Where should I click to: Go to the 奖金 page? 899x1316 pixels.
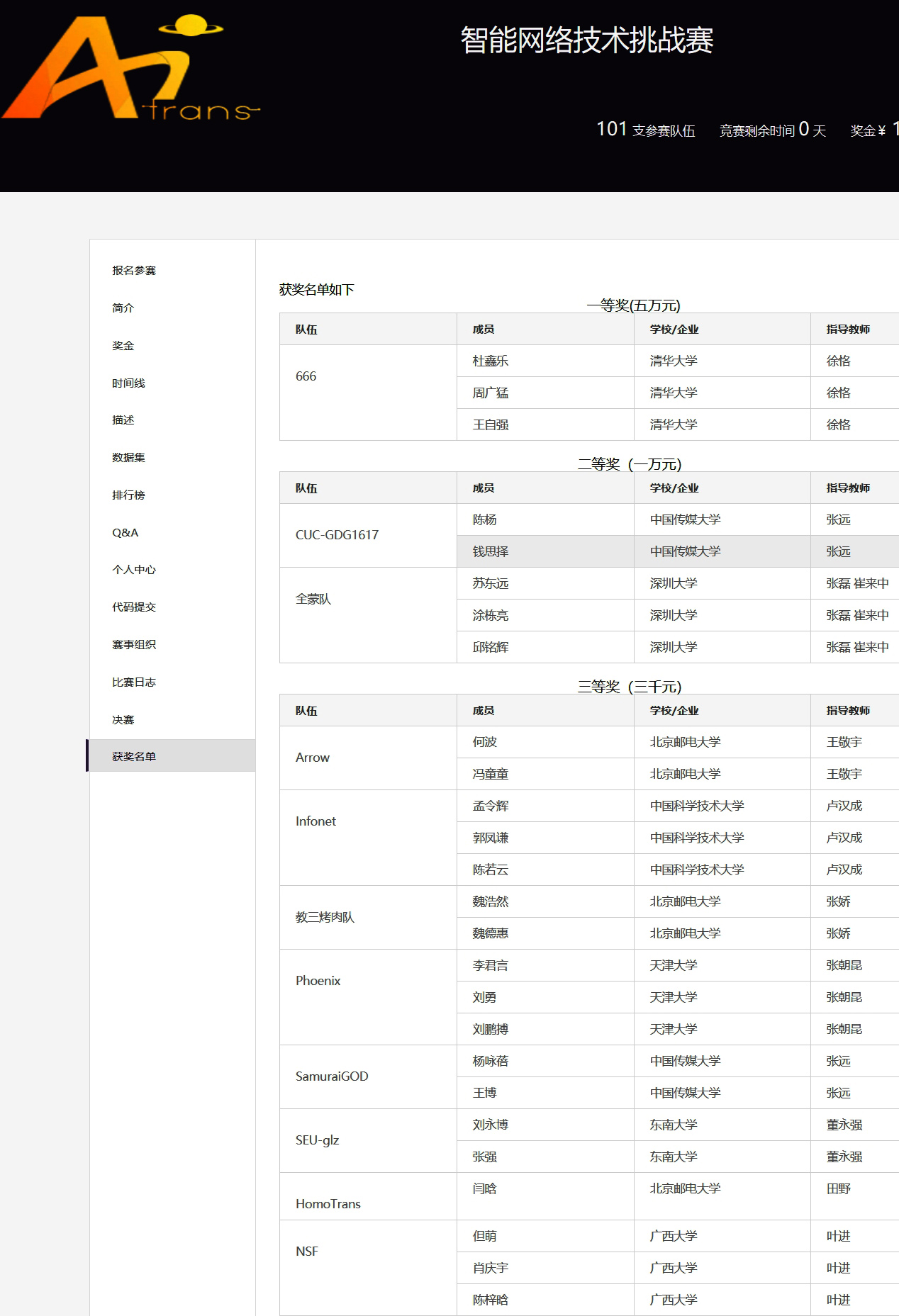[123, 346]
